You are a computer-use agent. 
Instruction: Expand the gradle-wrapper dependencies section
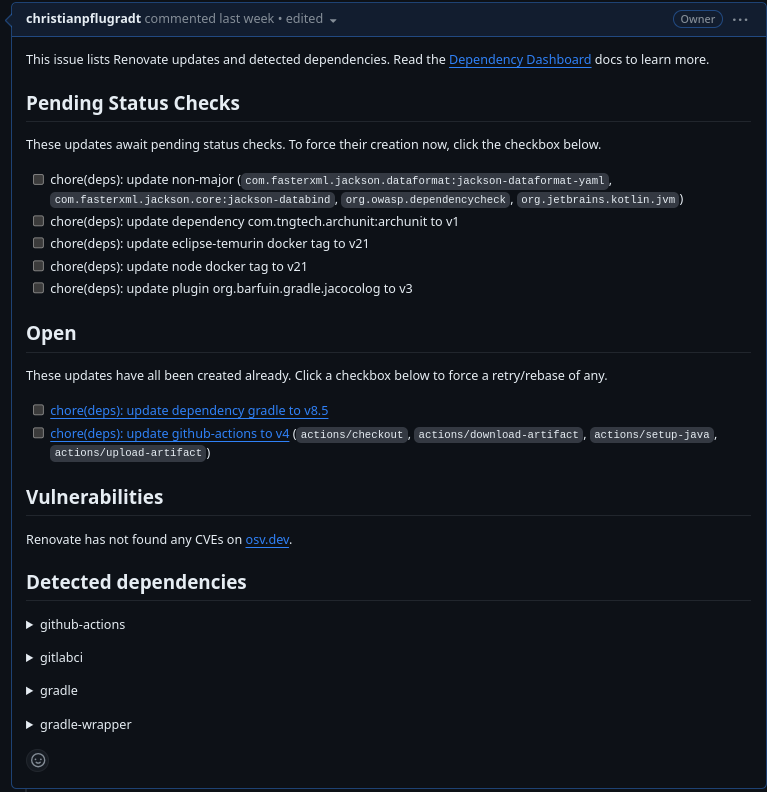tap(79, 725)
